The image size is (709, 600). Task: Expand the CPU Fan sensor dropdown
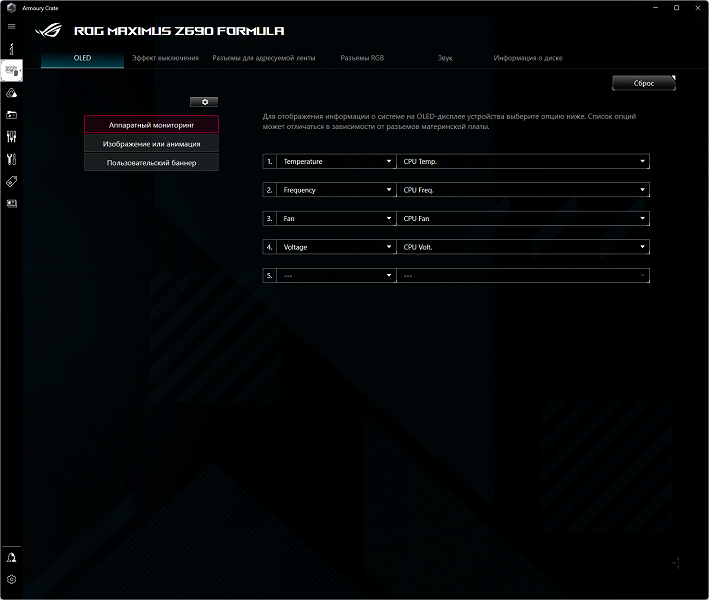pos(523,218)
